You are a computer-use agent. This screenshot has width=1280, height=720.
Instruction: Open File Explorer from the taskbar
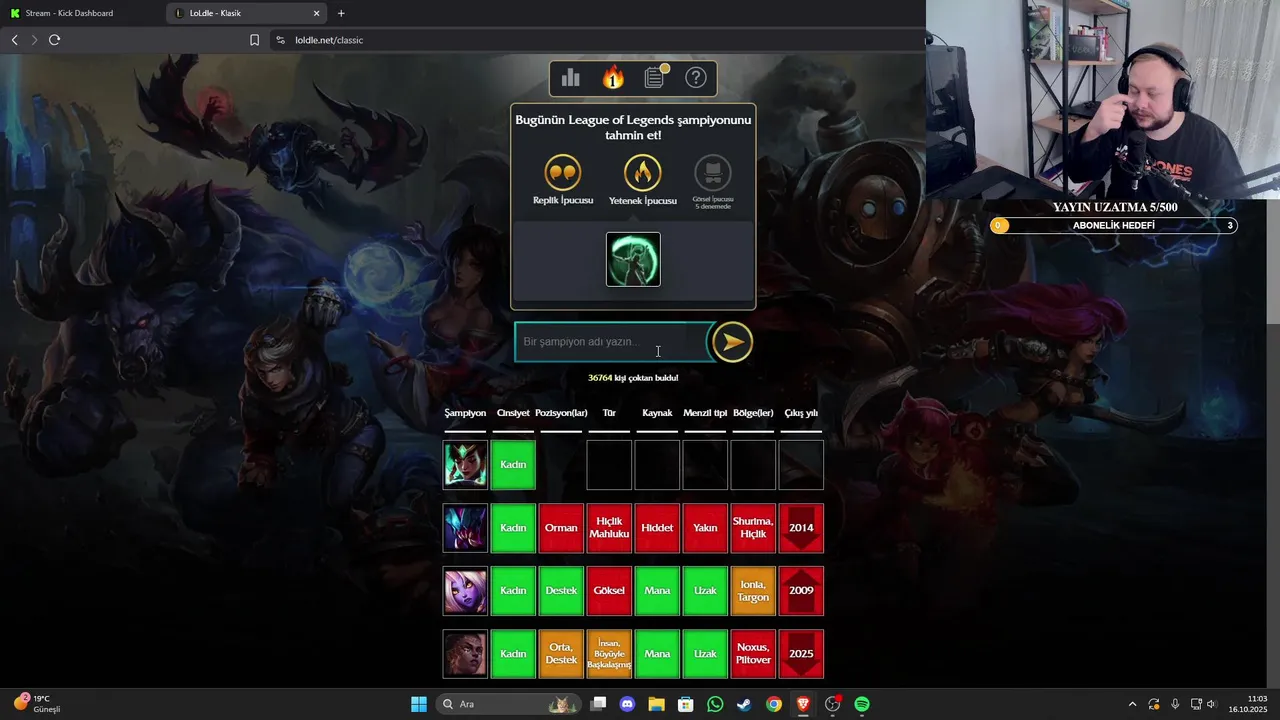pos(656,704)
